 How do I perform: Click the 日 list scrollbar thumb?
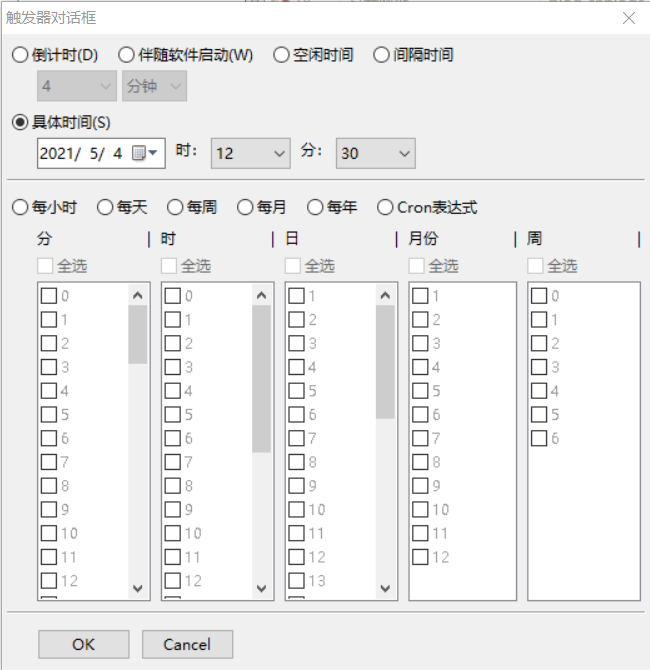[x=385, y=362]
